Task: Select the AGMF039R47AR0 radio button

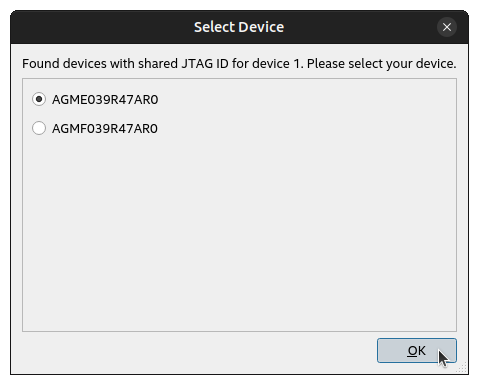Action: [39, 128]
